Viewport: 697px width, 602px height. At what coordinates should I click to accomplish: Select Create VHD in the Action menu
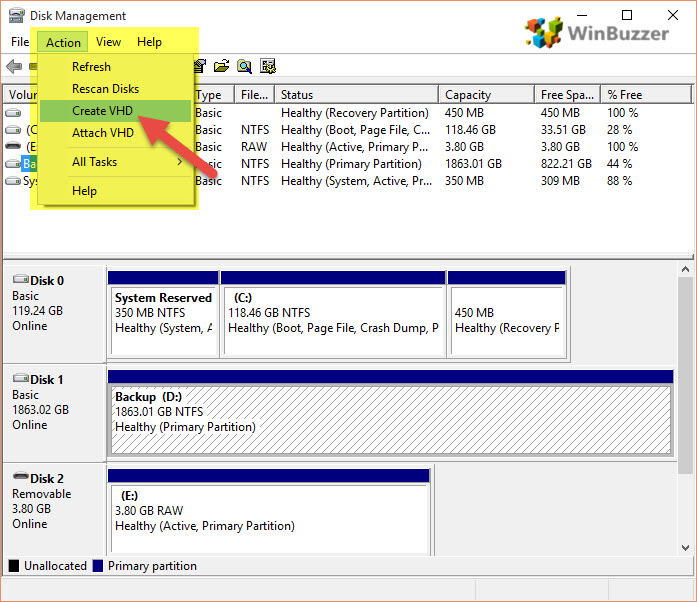coord(116,111)
